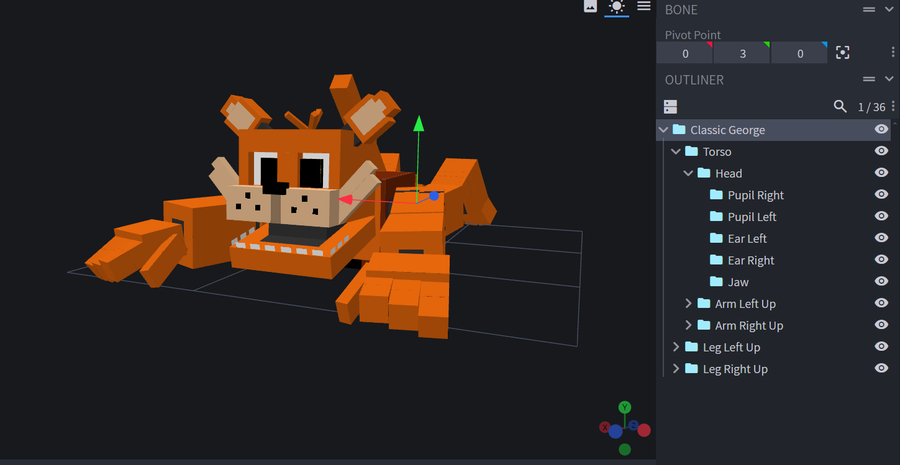Toggle visibility of Torso
The height and width of the screenshot is (465, 900).
pyautogui.click(x=881, y=151)
